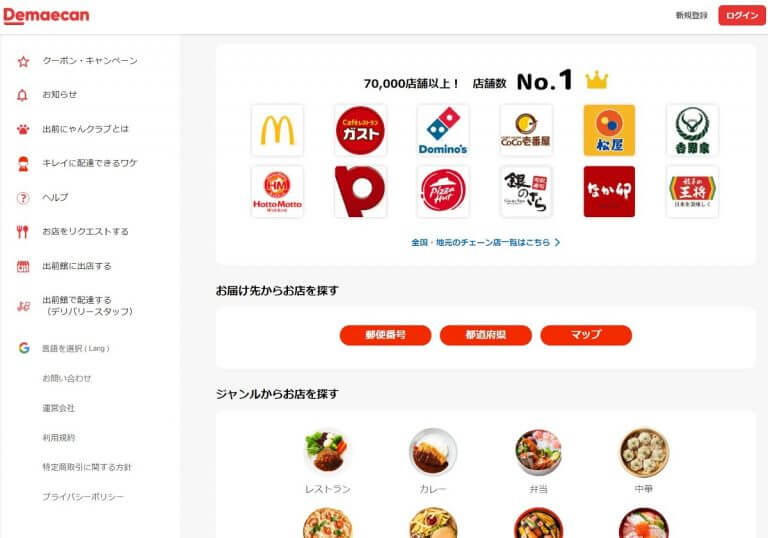The image size is (768, 538).
Task: Select the CoCo壱番屋 curry logo
Action: [x=526, y=130]
